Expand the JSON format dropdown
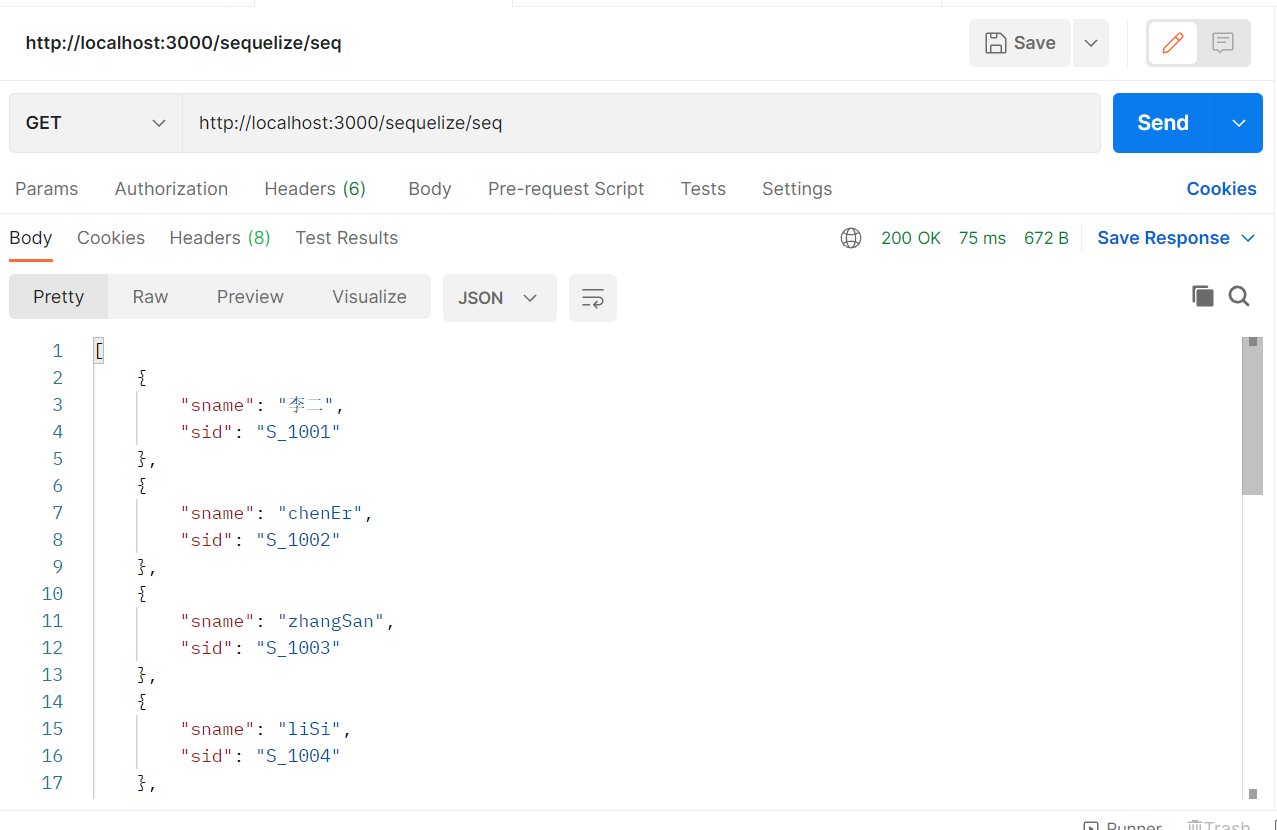Viewport: 1277px width, 830px height. pyautogui.click(x=499, y=298)
